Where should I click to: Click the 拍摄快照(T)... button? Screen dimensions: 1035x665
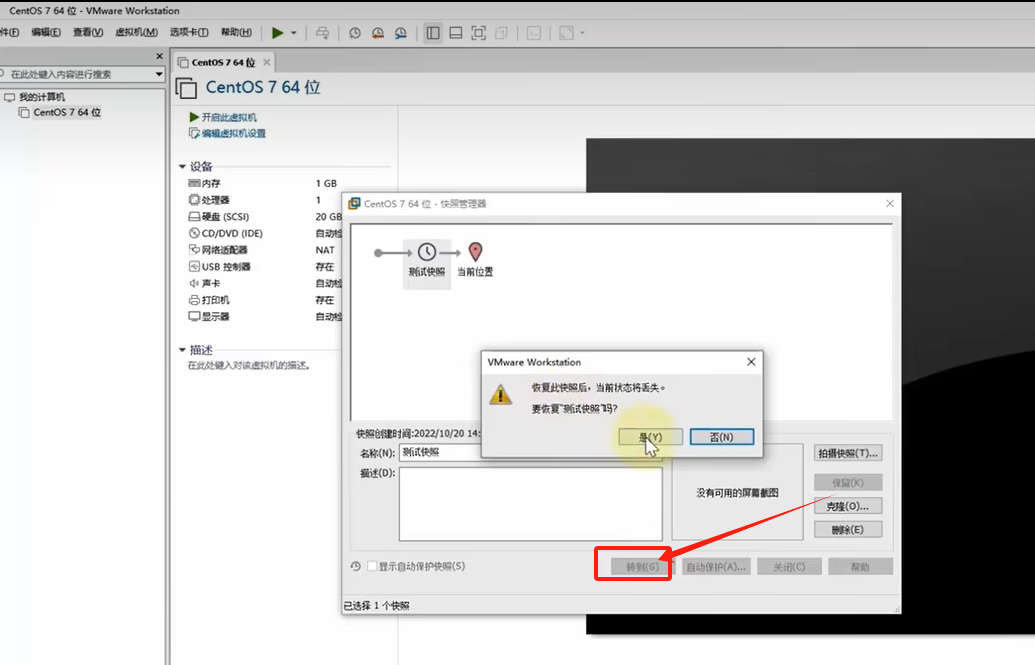[x=848, y=453]
